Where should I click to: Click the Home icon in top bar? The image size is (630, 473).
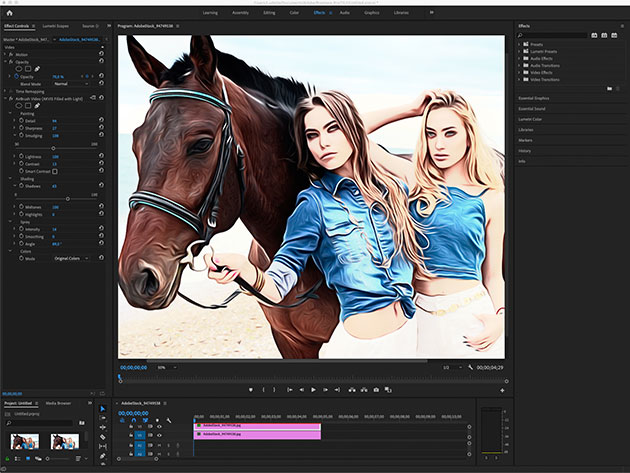(9, 12)
